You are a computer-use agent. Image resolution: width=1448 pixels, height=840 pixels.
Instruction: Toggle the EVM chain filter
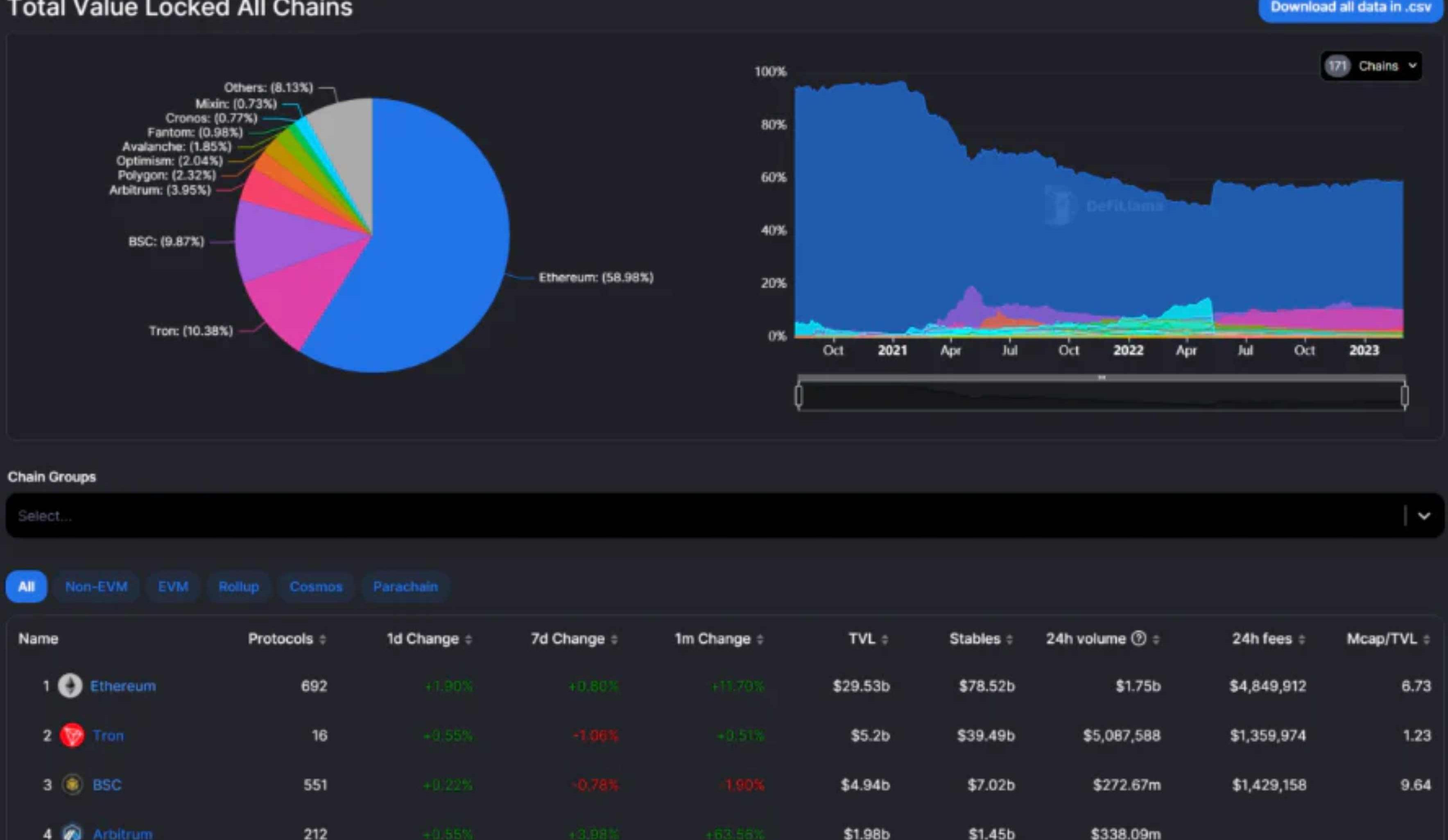click(173, 587)
